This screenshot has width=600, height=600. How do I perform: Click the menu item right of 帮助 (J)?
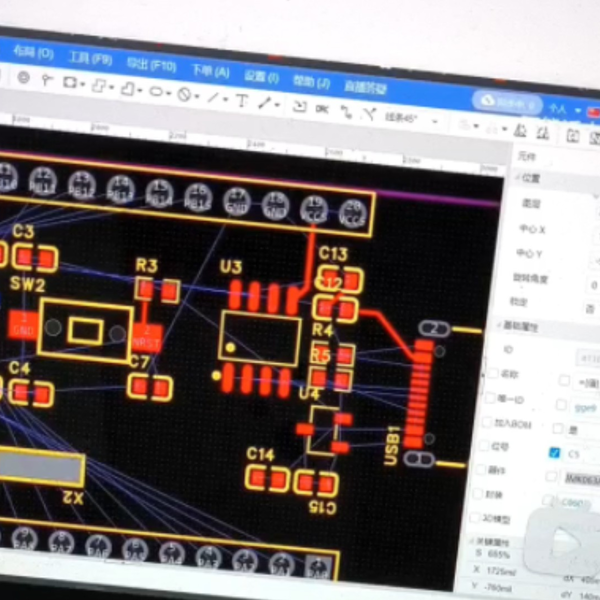[365, 88]
